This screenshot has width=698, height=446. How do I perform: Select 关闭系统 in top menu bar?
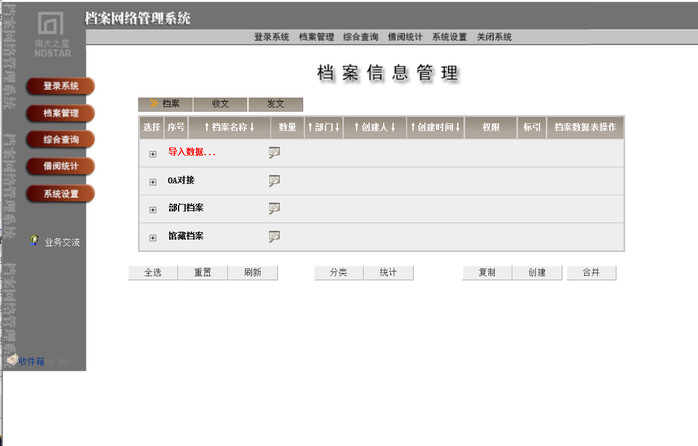tap(494, 37)
